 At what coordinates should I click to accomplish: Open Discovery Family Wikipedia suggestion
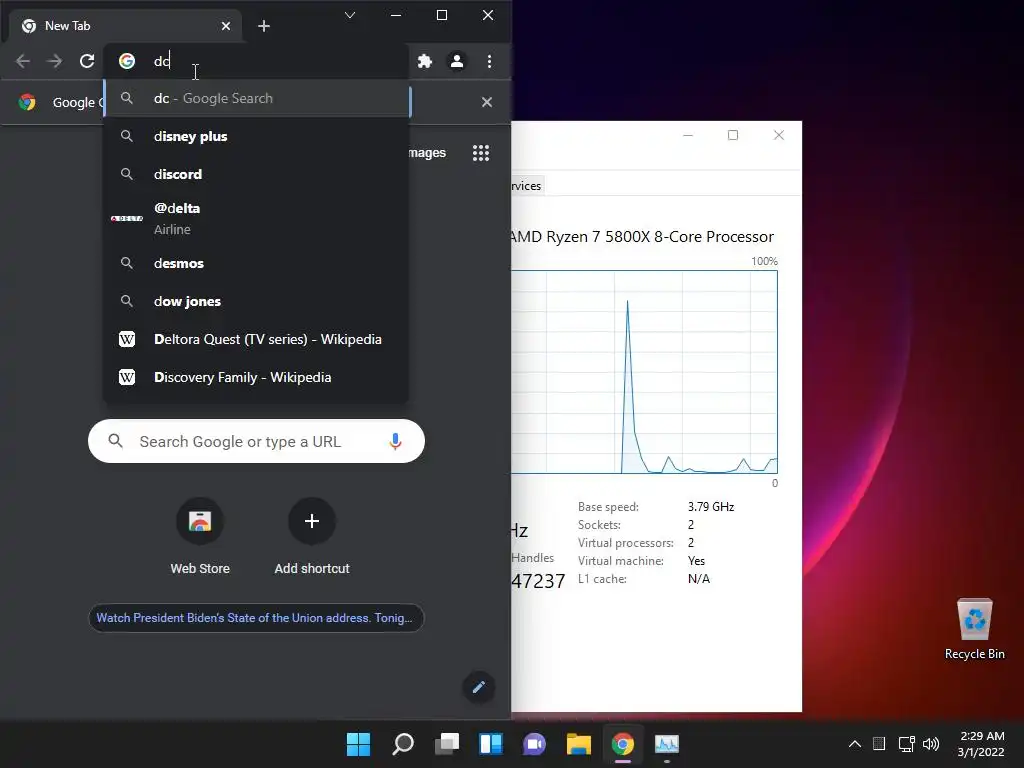coord(257,377)
